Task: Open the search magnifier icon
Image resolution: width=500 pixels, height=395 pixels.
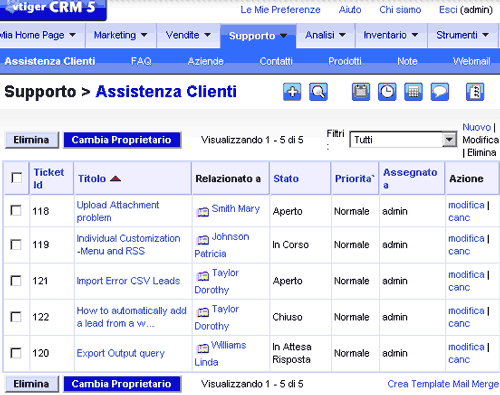Action: [x=318, y=92]
